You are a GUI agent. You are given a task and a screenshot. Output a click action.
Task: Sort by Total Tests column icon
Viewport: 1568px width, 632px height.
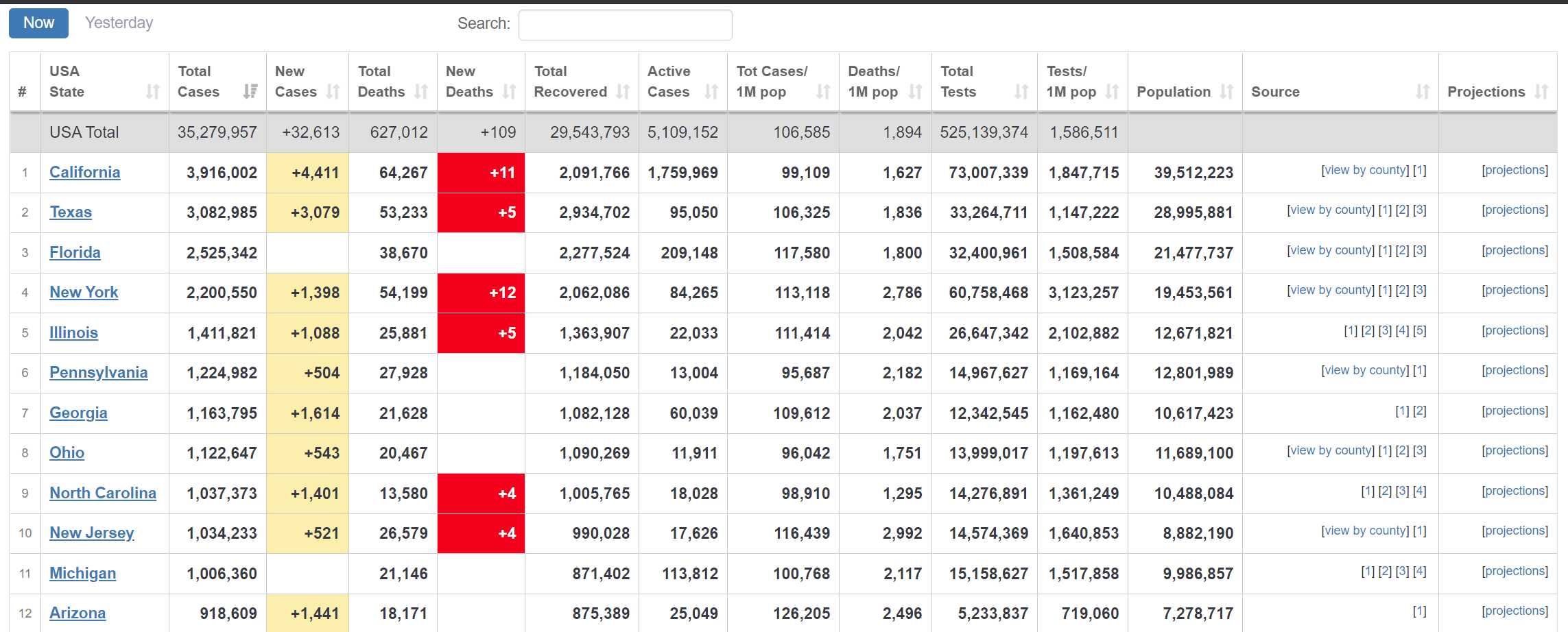click(x=1021, y=92)
